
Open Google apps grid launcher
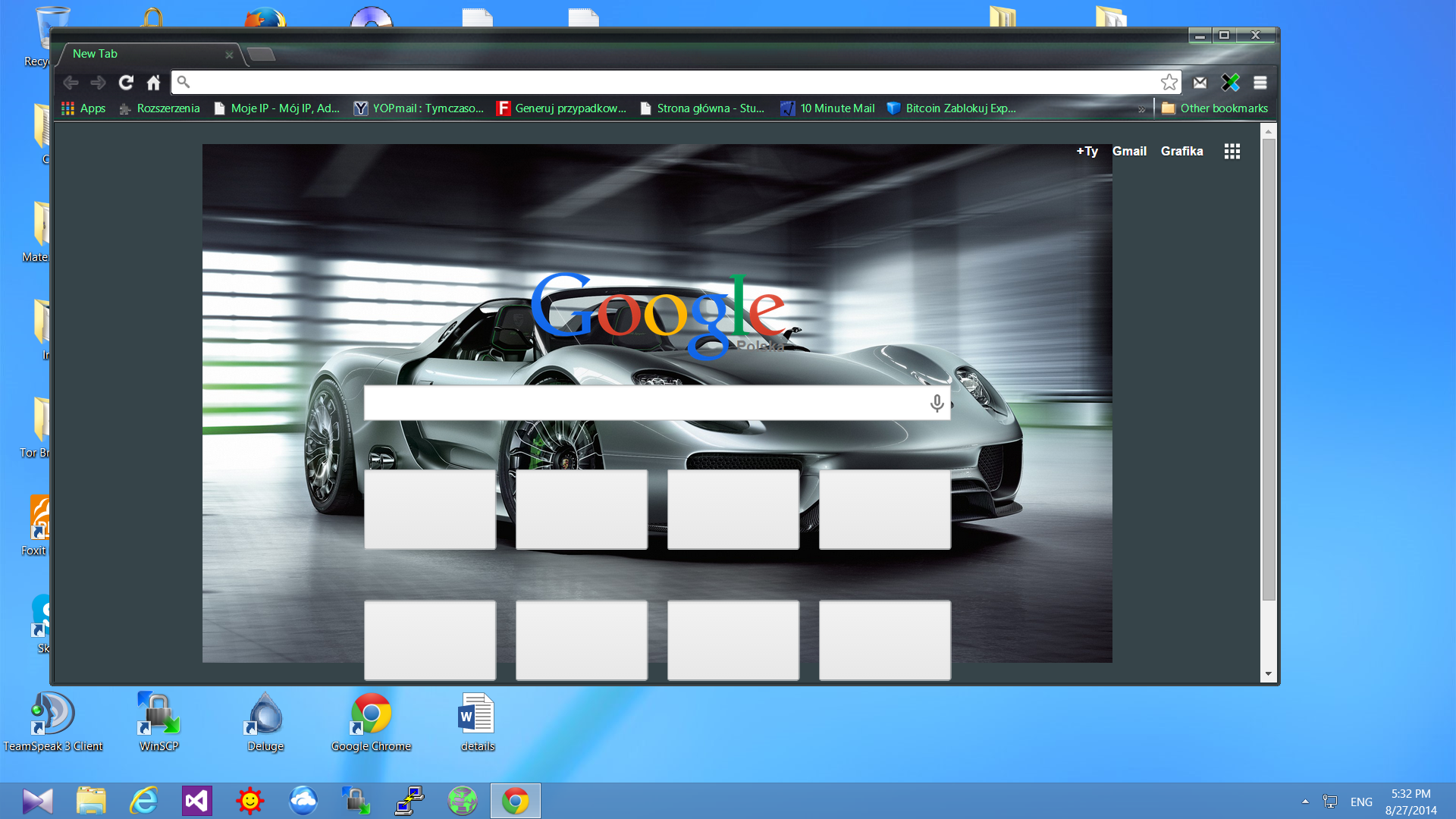click(x=1232, y=152)
